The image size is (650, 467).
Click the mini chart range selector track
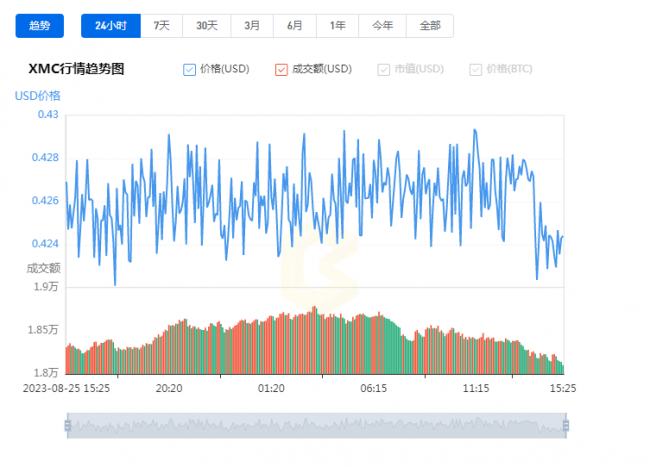(x=317, y=426)
